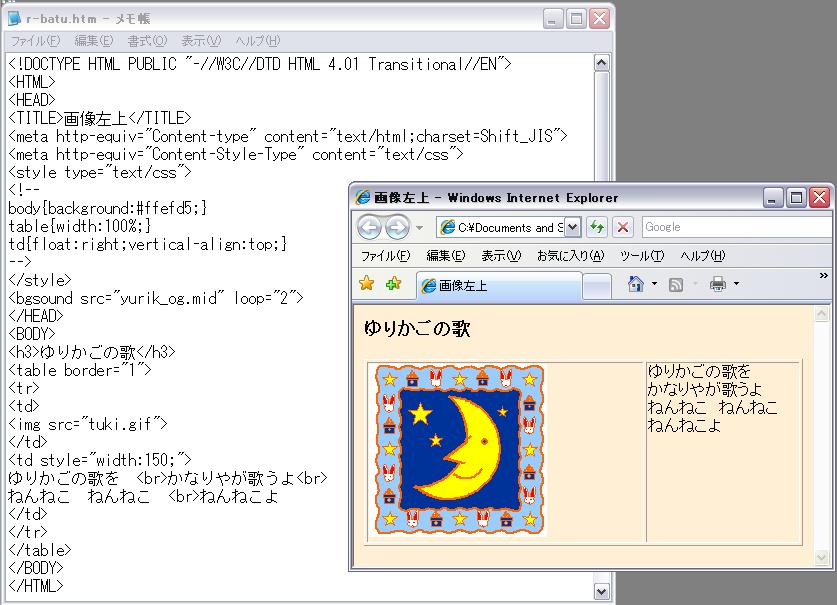Open the recent pages dropdown next to Forward

[x=420, y=228]
